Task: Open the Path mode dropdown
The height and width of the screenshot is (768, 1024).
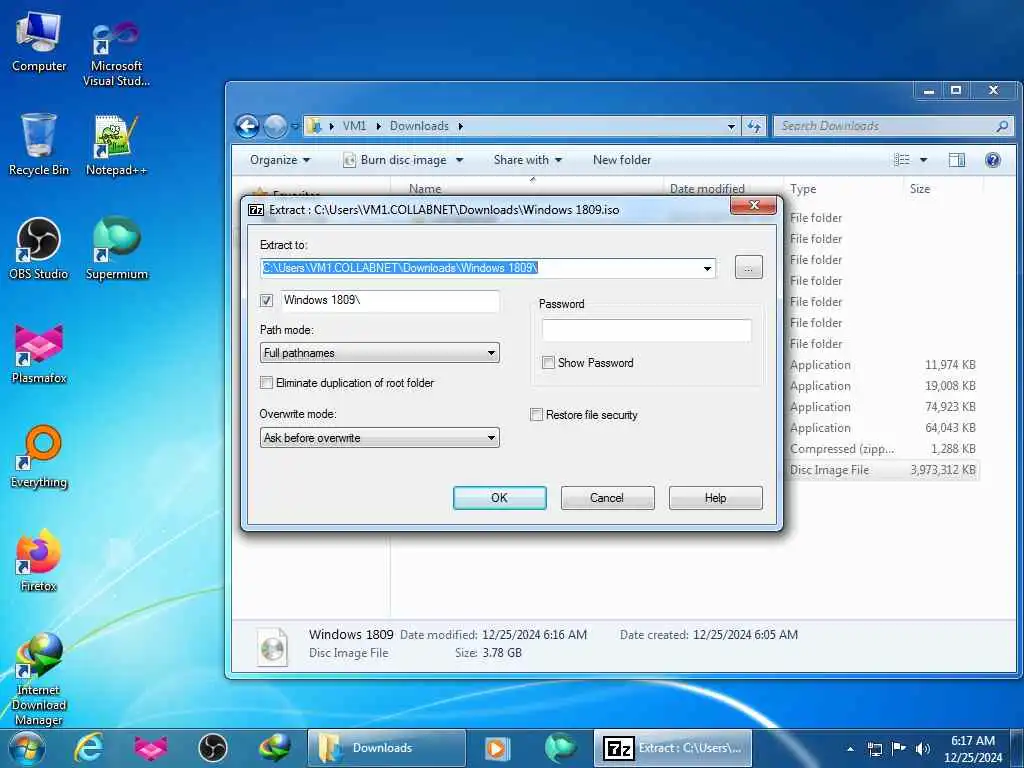Action: (379, 353)
